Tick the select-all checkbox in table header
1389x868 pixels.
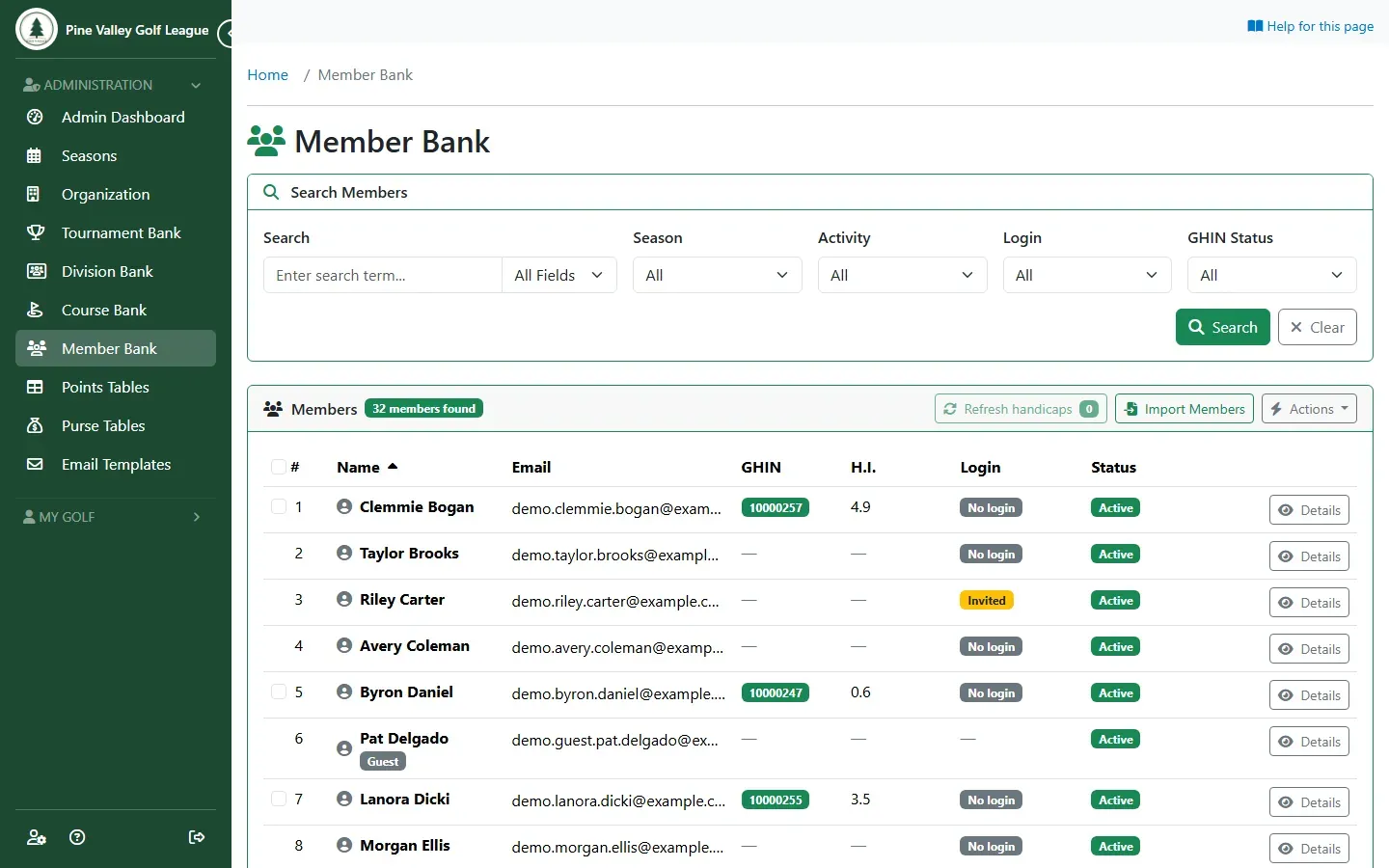click(279, 467)
